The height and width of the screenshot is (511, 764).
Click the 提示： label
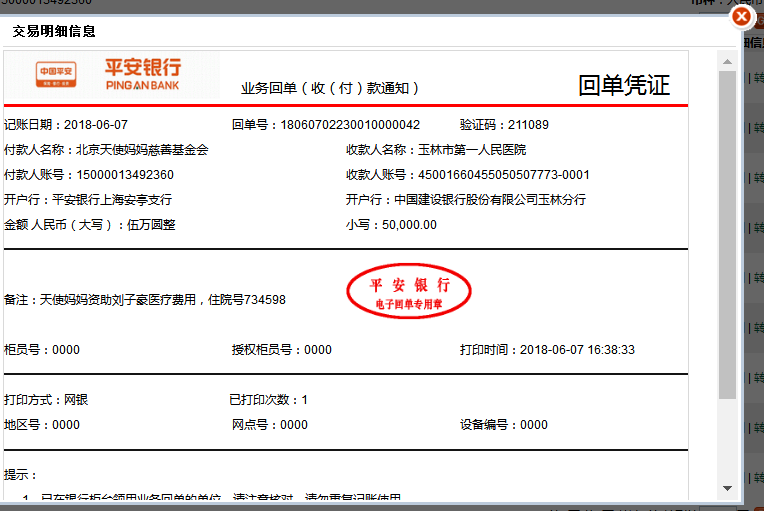(20, 475)
